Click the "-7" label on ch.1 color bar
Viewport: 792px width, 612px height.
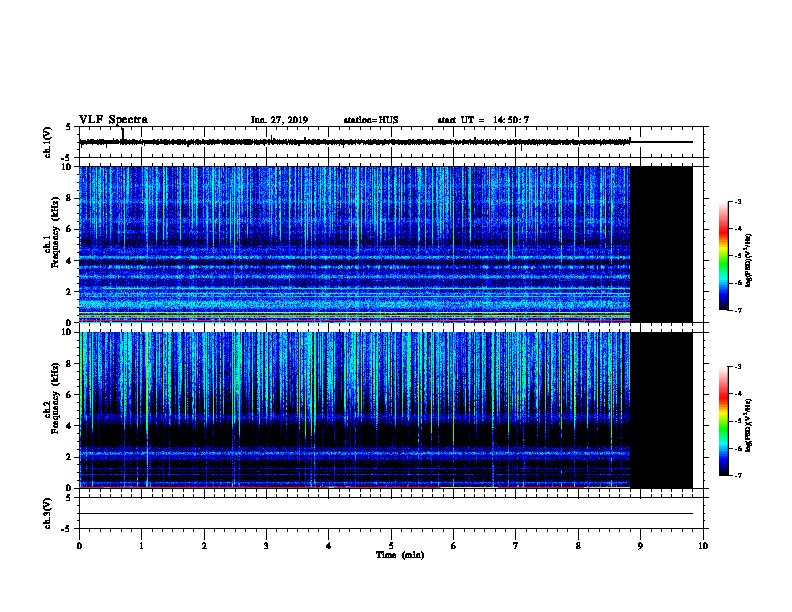click(738, 310)
